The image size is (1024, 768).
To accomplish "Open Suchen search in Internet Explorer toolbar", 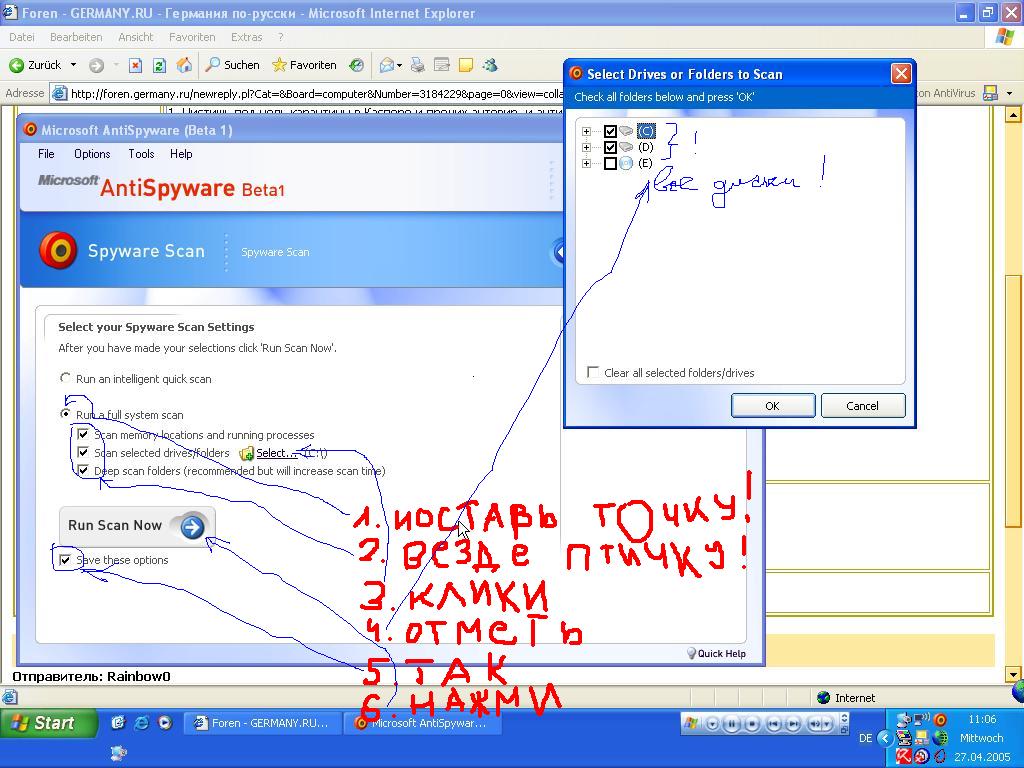I will pyautogui.click(x=232, y=65).
